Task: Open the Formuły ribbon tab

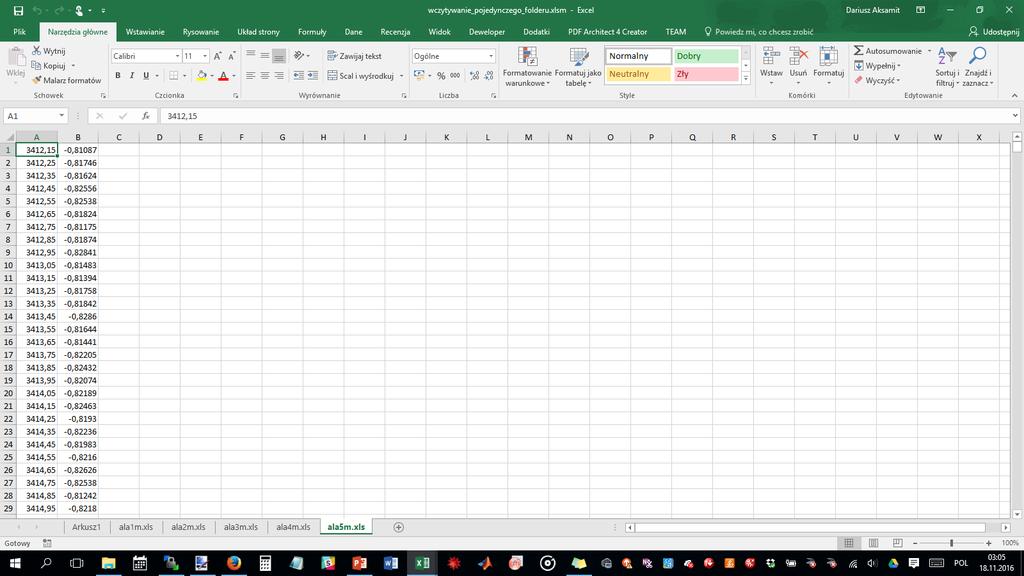Action: (x=312, y=31)
